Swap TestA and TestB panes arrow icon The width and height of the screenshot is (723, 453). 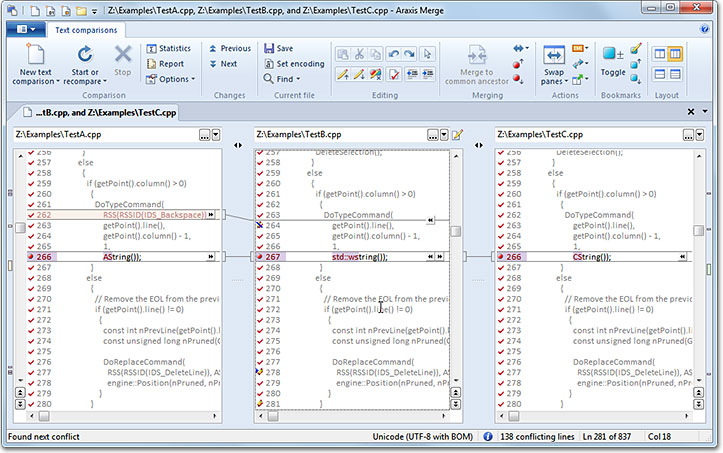tap(238, 145)
